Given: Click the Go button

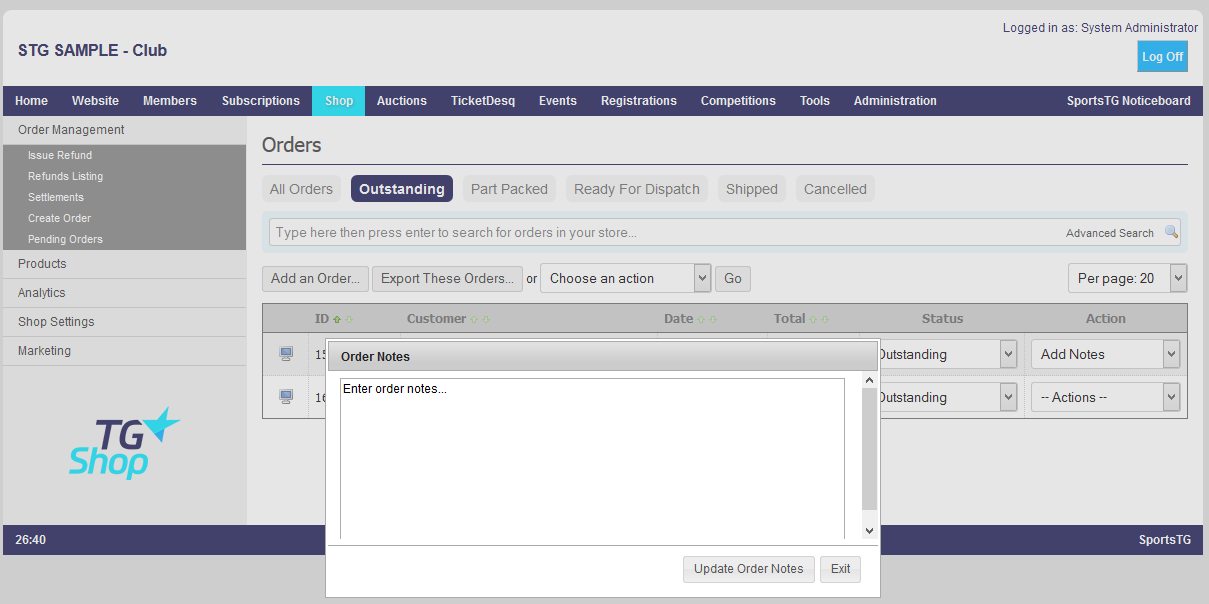Looking at the screenshot, I should [x=733, y=278].
